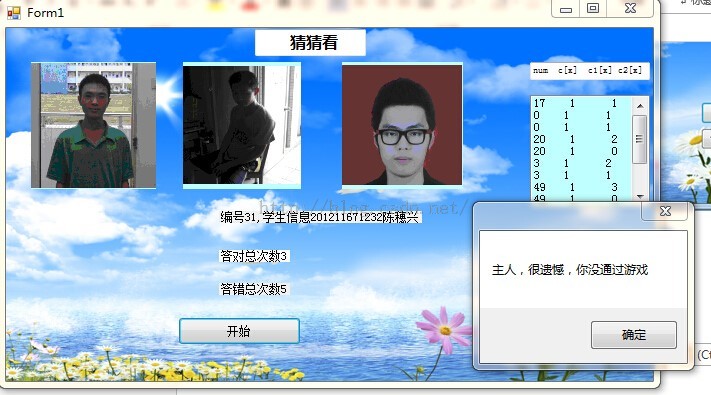Select the list row reading 20 1 2
711x395 pixels.
pos(581,139)
